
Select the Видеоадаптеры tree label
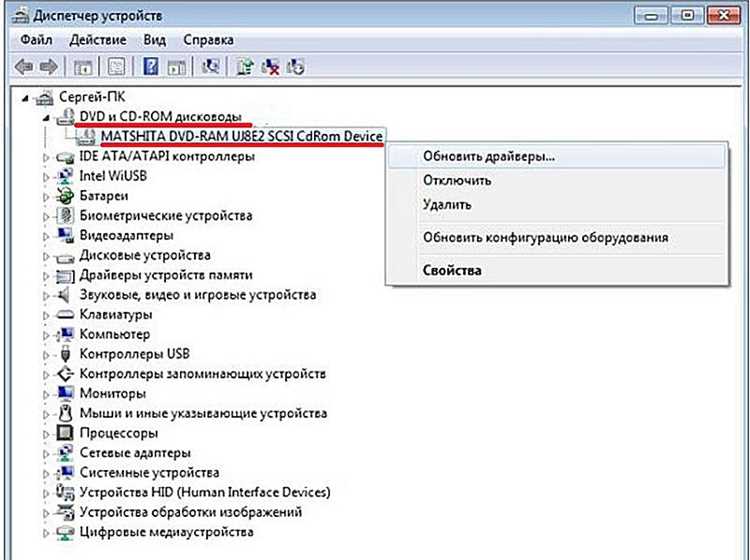(x=126, y=235)
